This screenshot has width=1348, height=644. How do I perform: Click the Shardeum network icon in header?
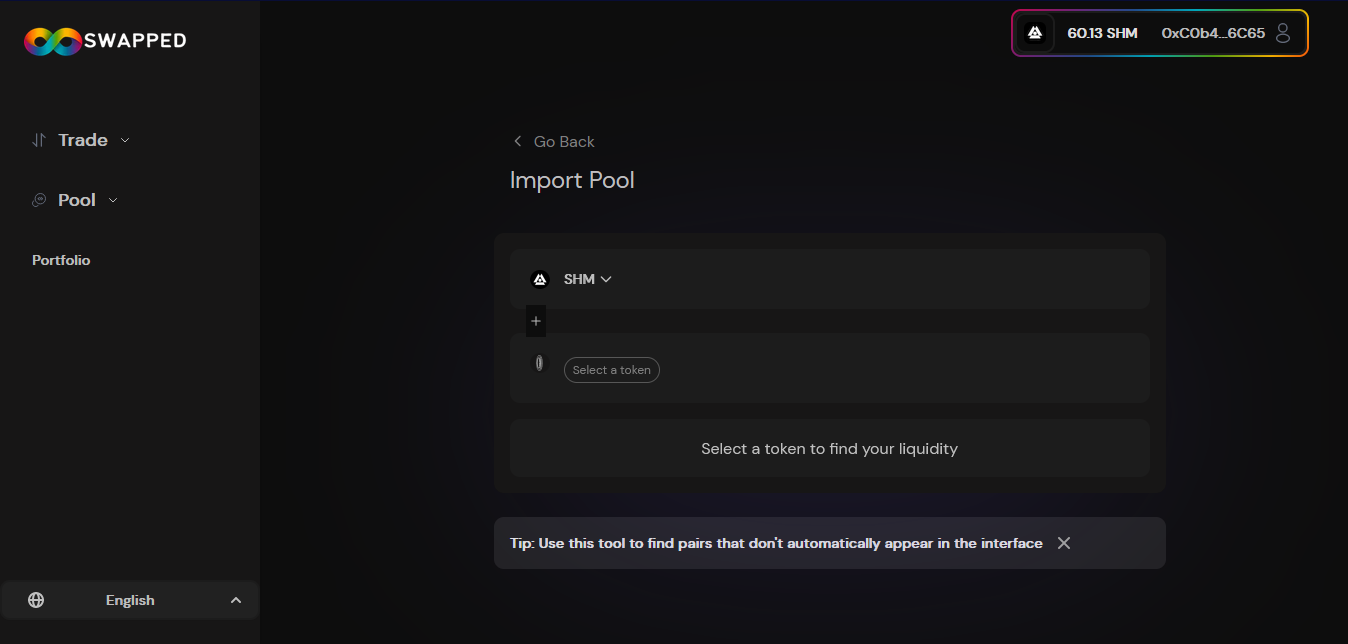click(1035, 33)
